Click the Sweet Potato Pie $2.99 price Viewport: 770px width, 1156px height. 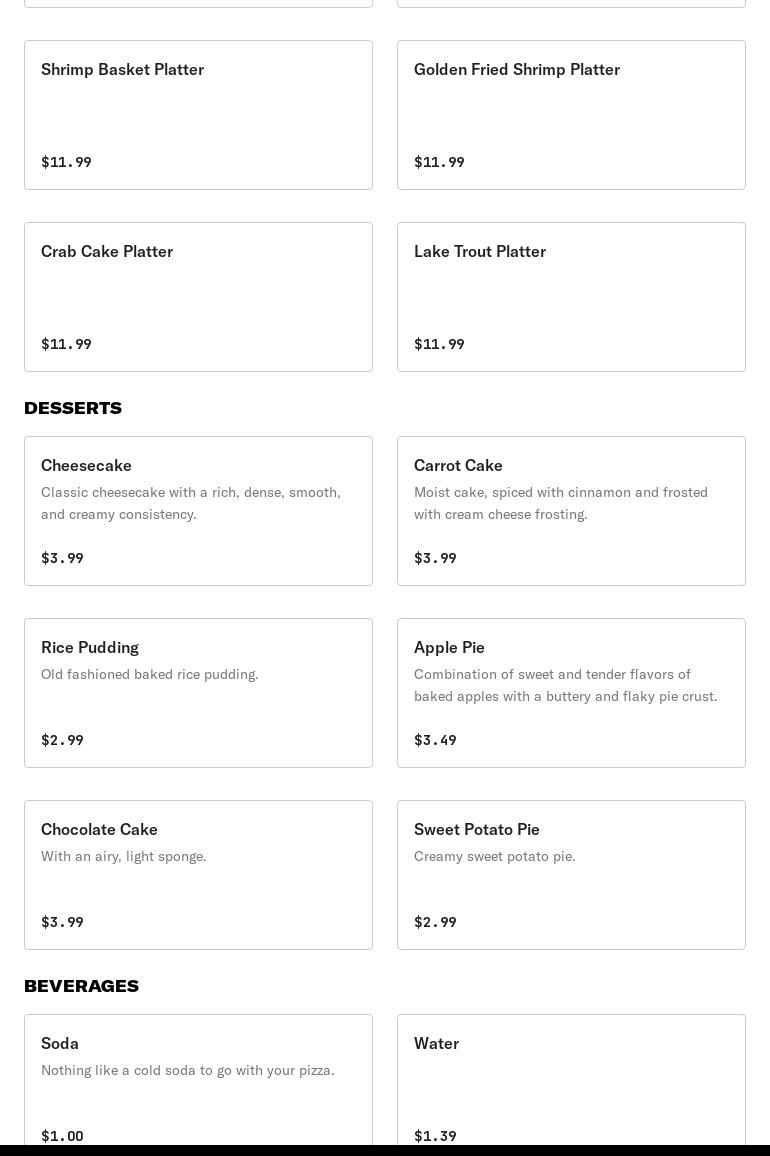click(435, 922)
